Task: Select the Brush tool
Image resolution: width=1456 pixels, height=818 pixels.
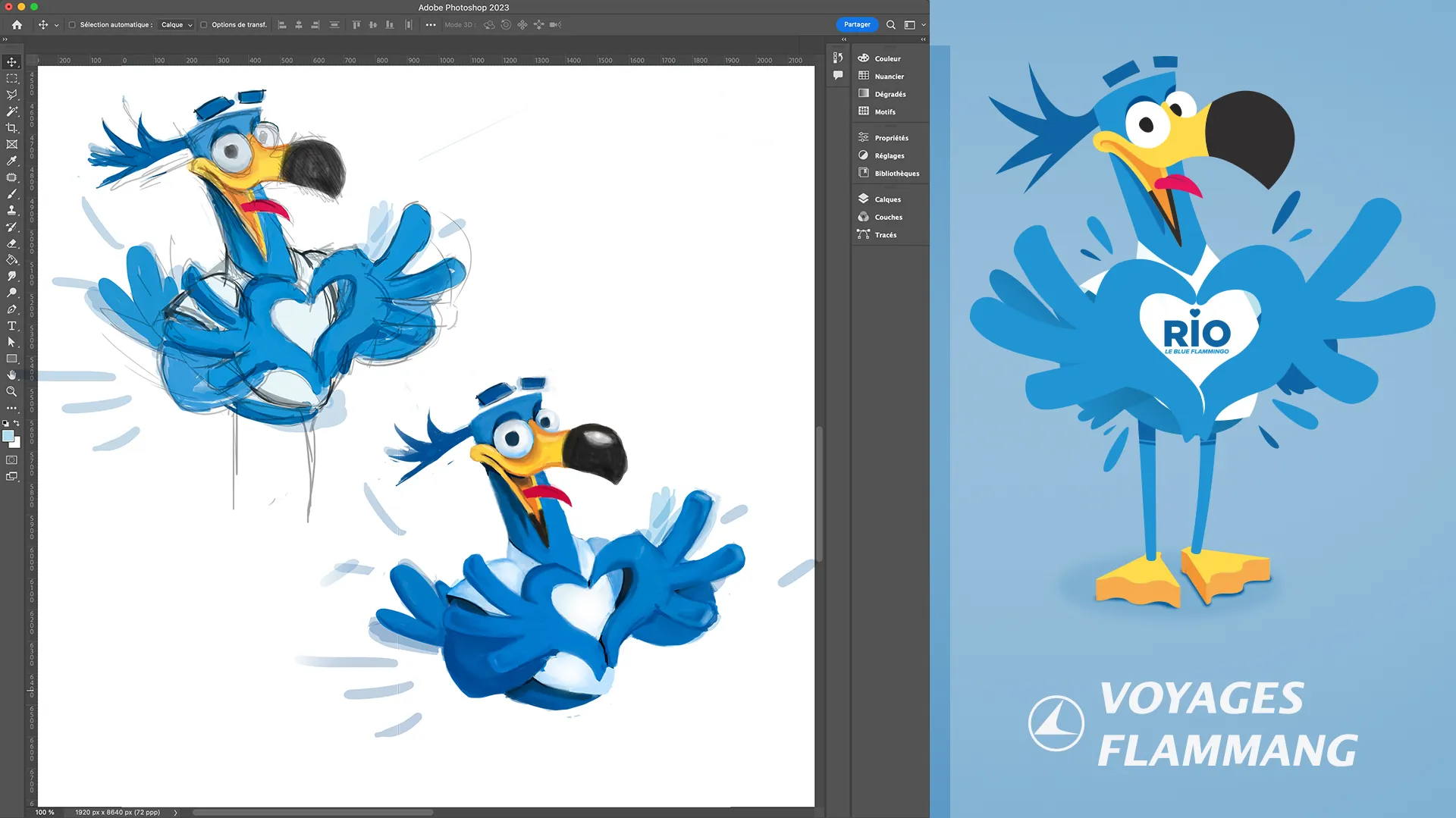Action: [12, 193]
